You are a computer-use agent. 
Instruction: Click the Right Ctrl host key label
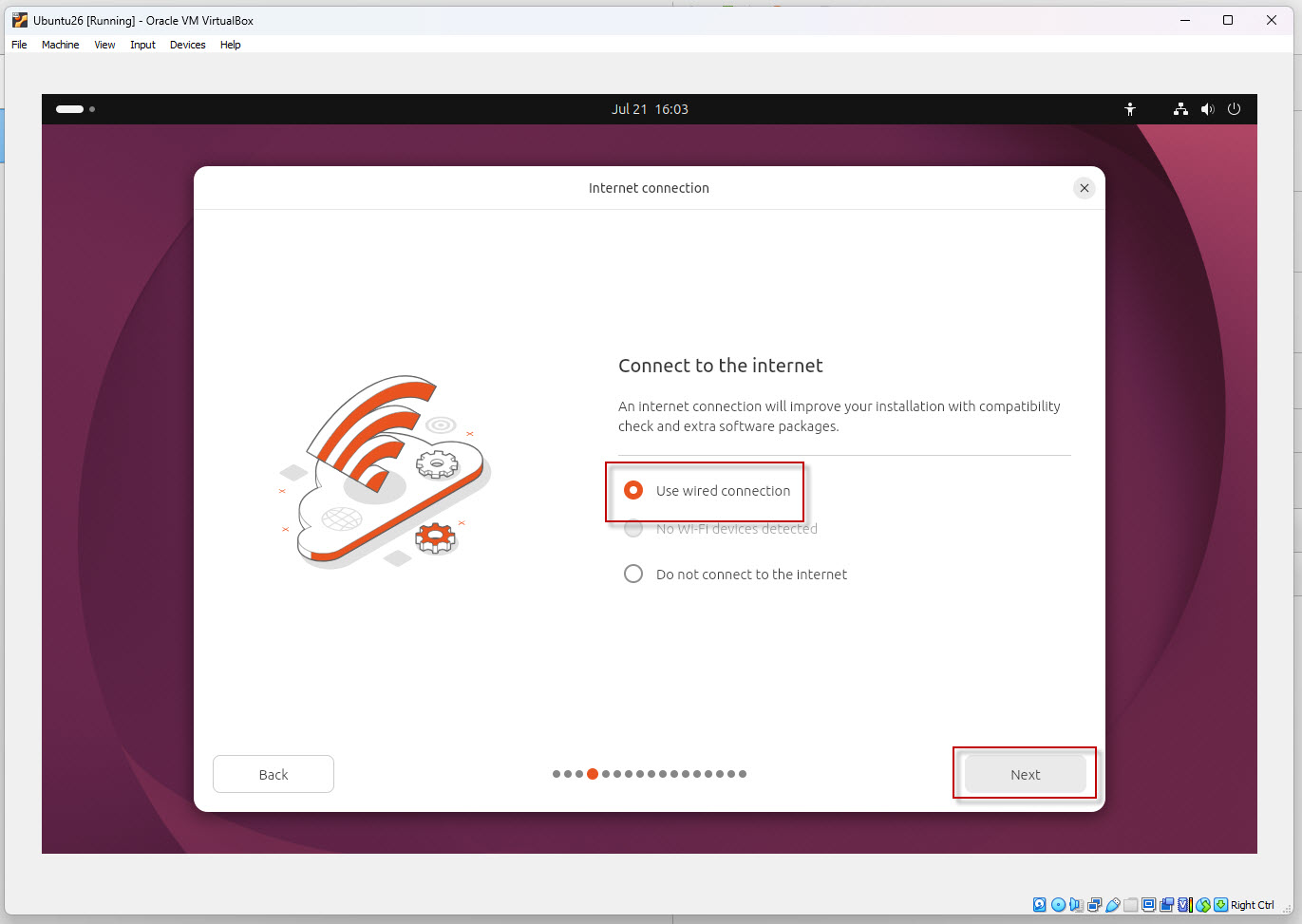click(x=1253, y=905)
